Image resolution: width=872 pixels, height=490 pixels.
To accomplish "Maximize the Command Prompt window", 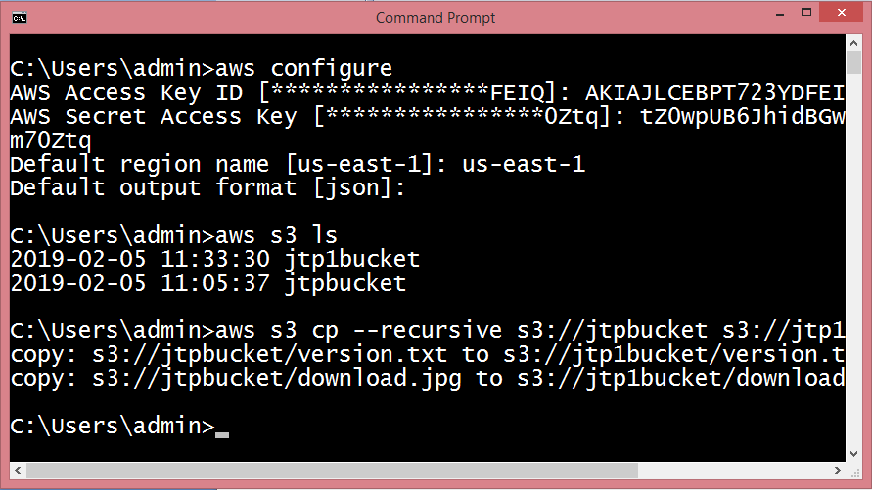I will pyautogui.click(x=806, y=12).
